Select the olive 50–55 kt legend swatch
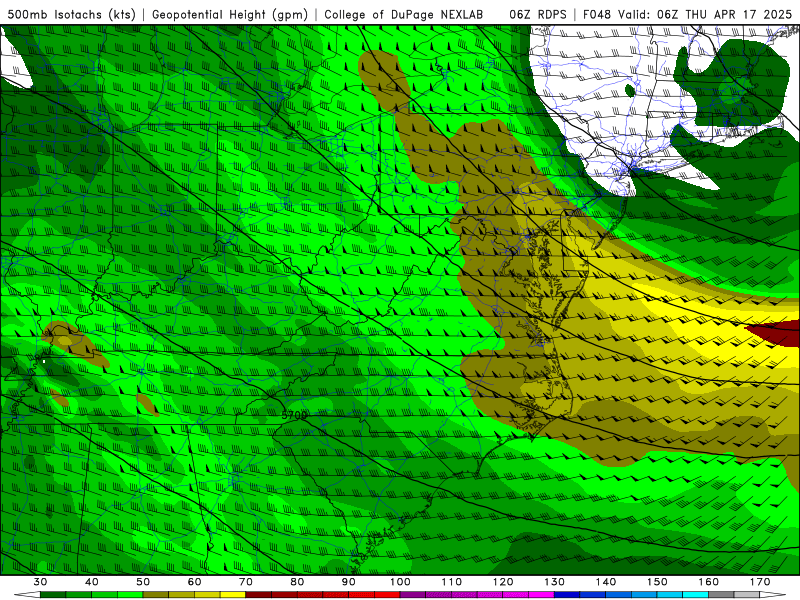This screenshot has height=600, width=800. (156, 595)
